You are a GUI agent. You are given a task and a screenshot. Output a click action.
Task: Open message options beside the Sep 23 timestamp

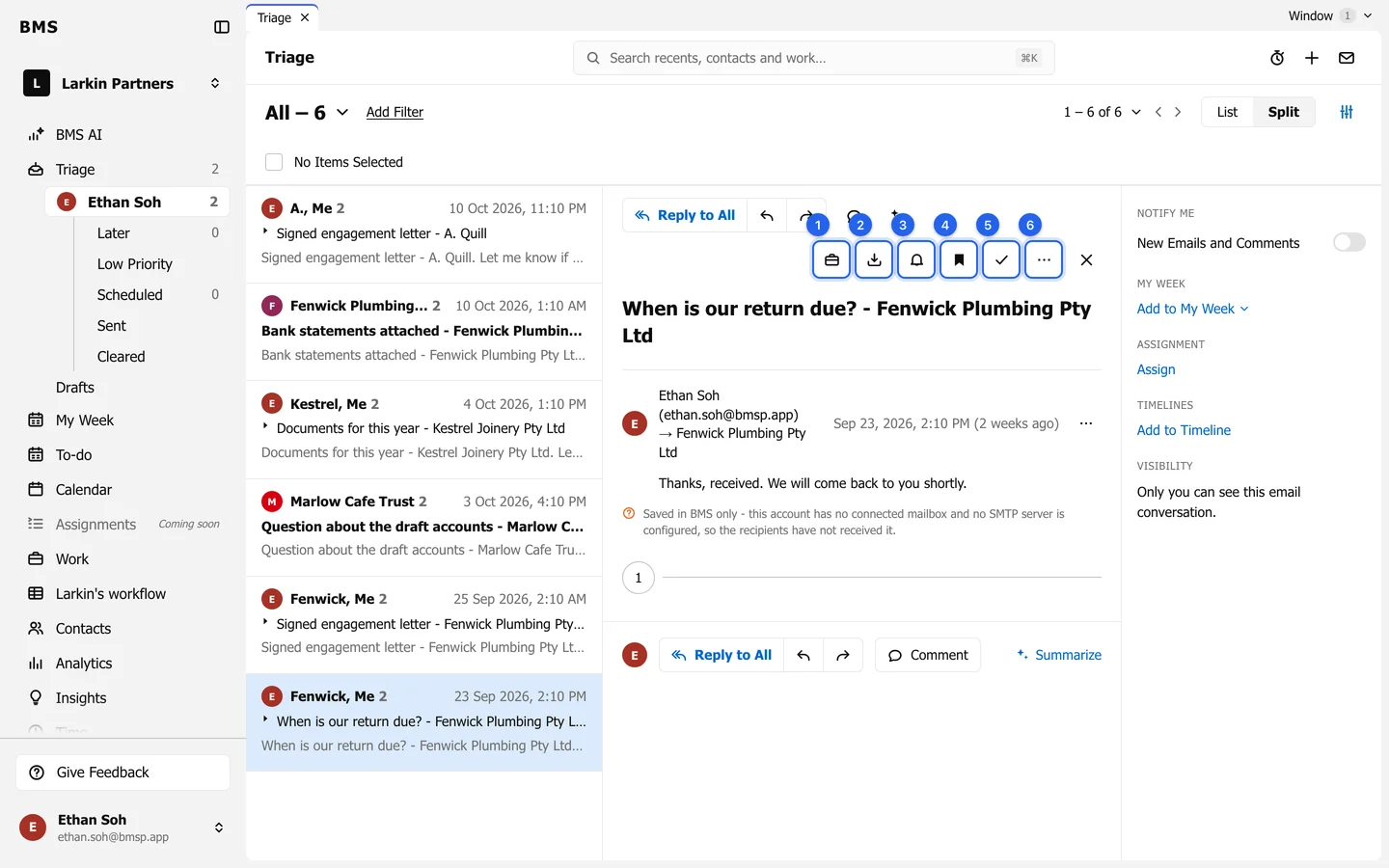1086,423
